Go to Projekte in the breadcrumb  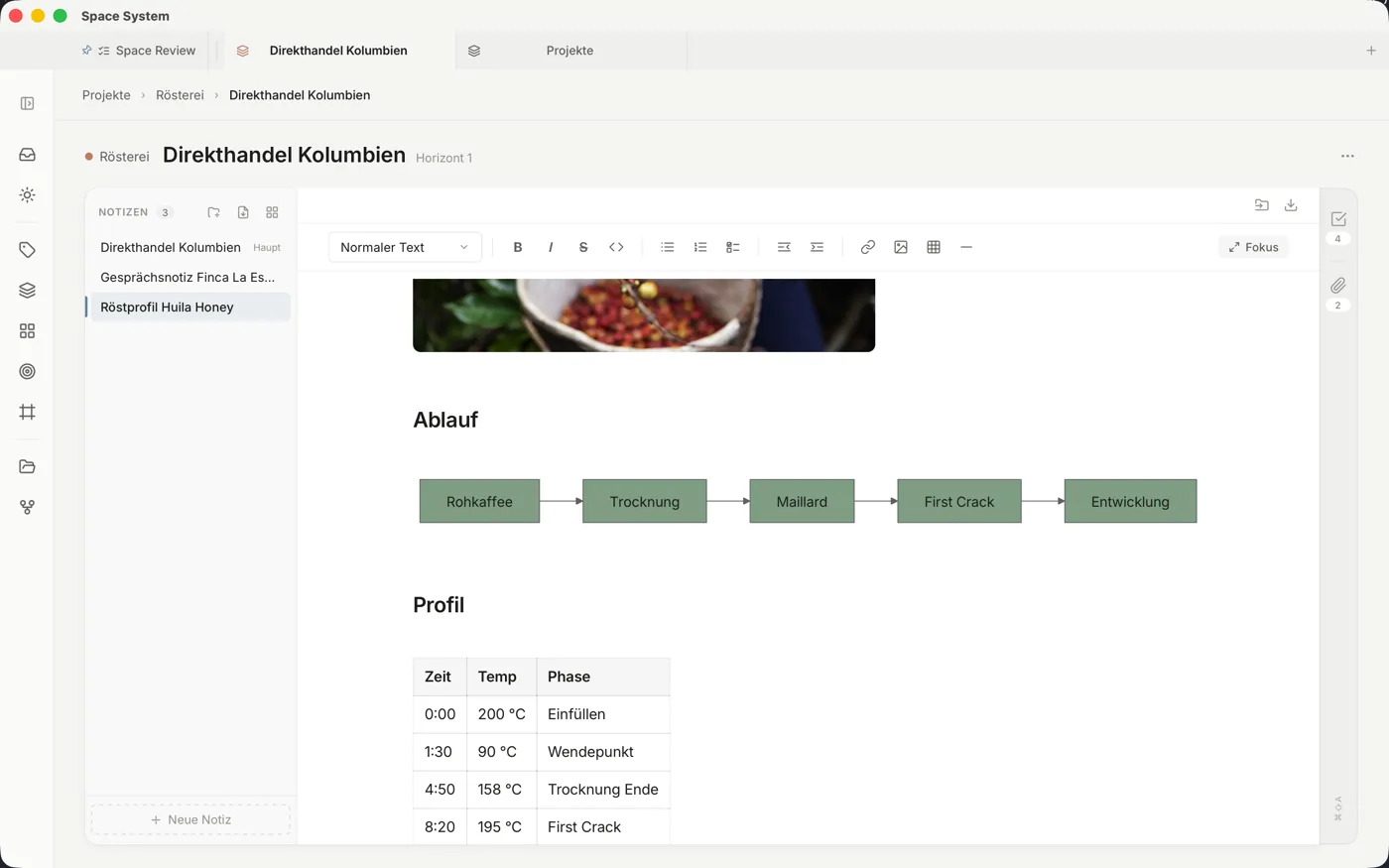(x=106, y=95)
